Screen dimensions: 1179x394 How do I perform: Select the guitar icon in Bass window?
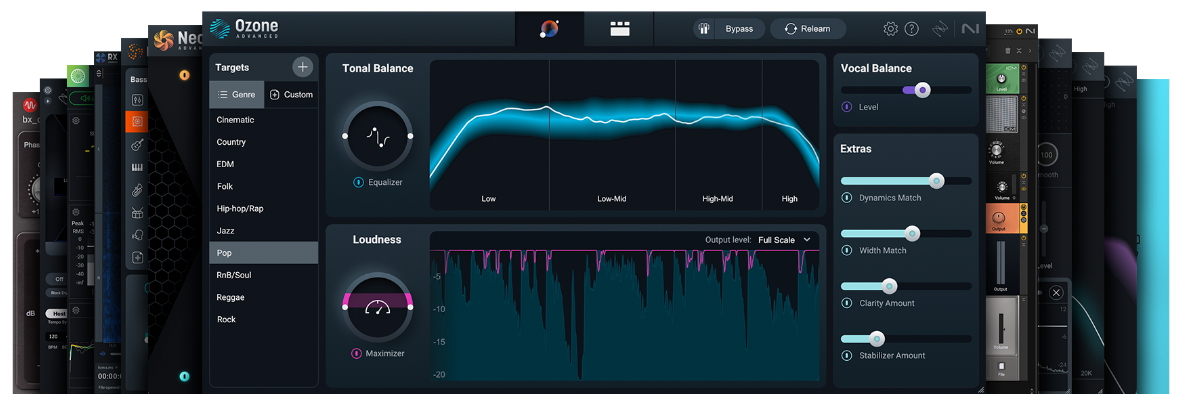[137, 144]
